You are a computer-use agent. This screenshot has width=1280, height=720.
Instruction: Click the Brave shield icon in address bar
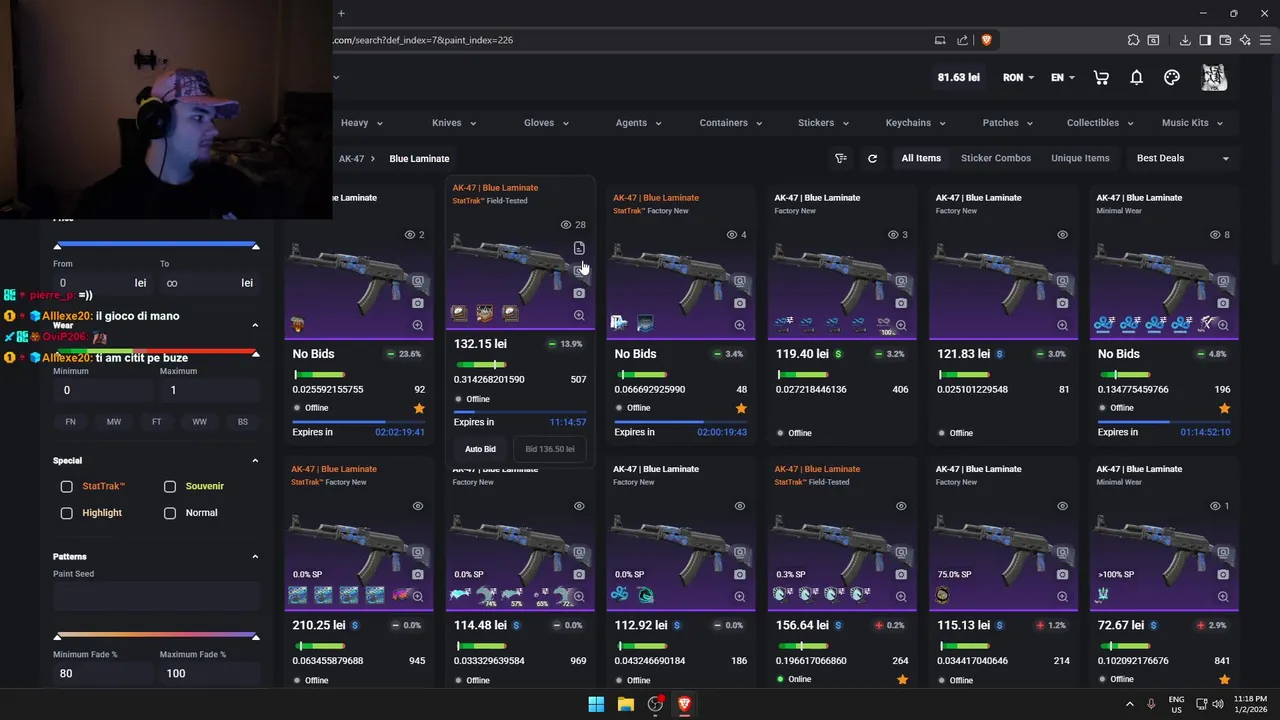[987, 40]
